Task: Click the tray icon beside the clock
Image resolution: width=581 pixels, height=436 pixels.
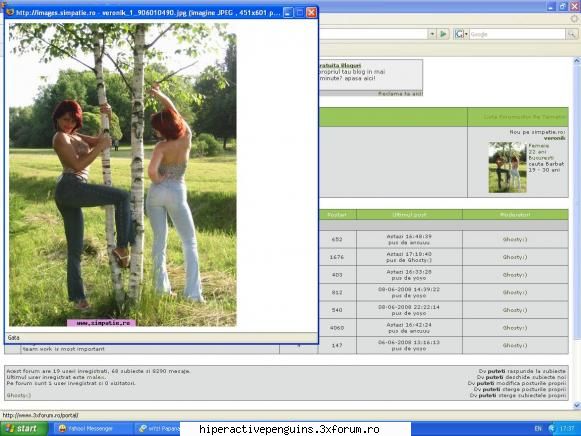Action: 552,429
